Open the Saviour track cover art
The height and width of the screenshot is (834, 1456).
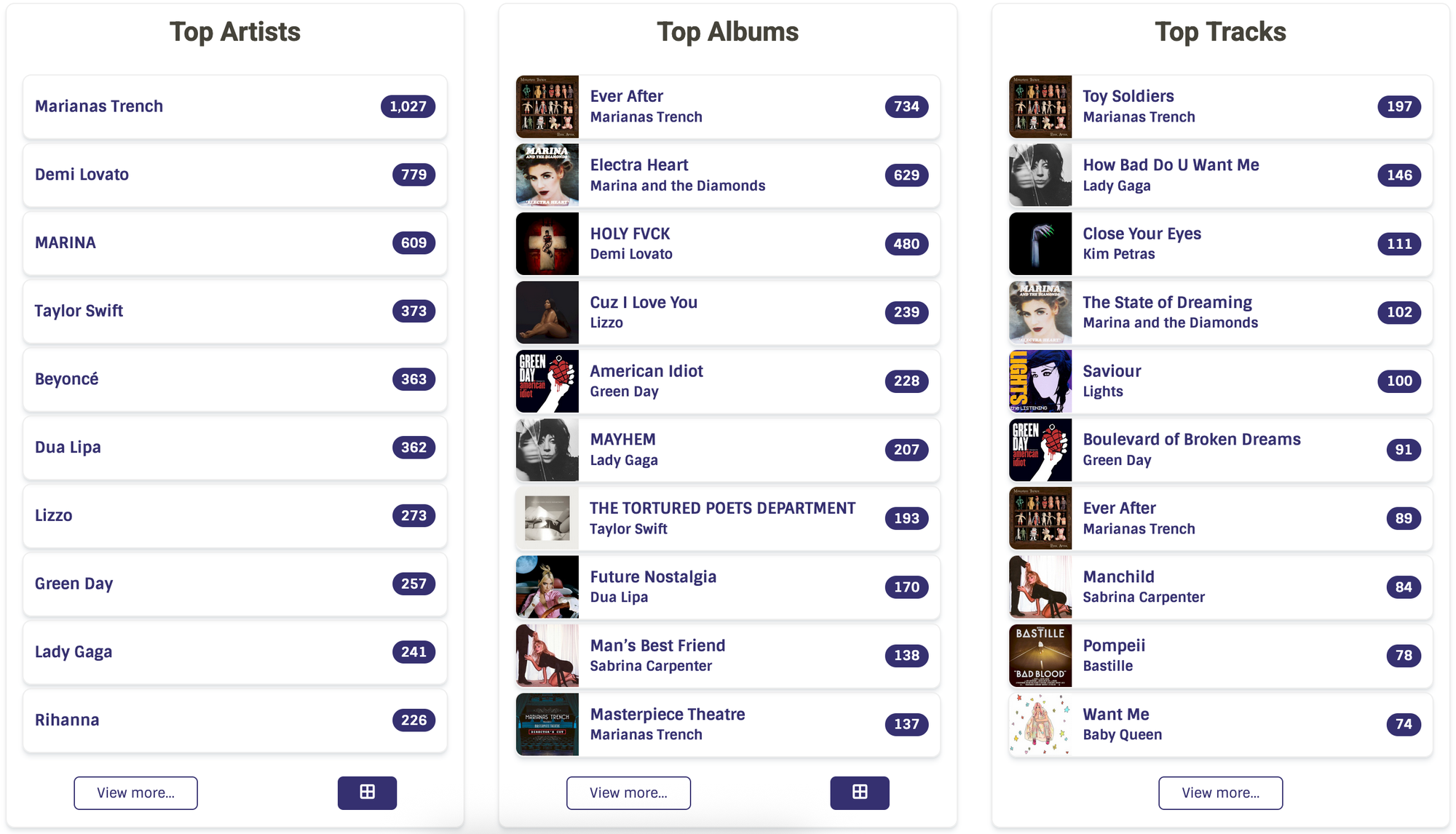pos(1040,381)
